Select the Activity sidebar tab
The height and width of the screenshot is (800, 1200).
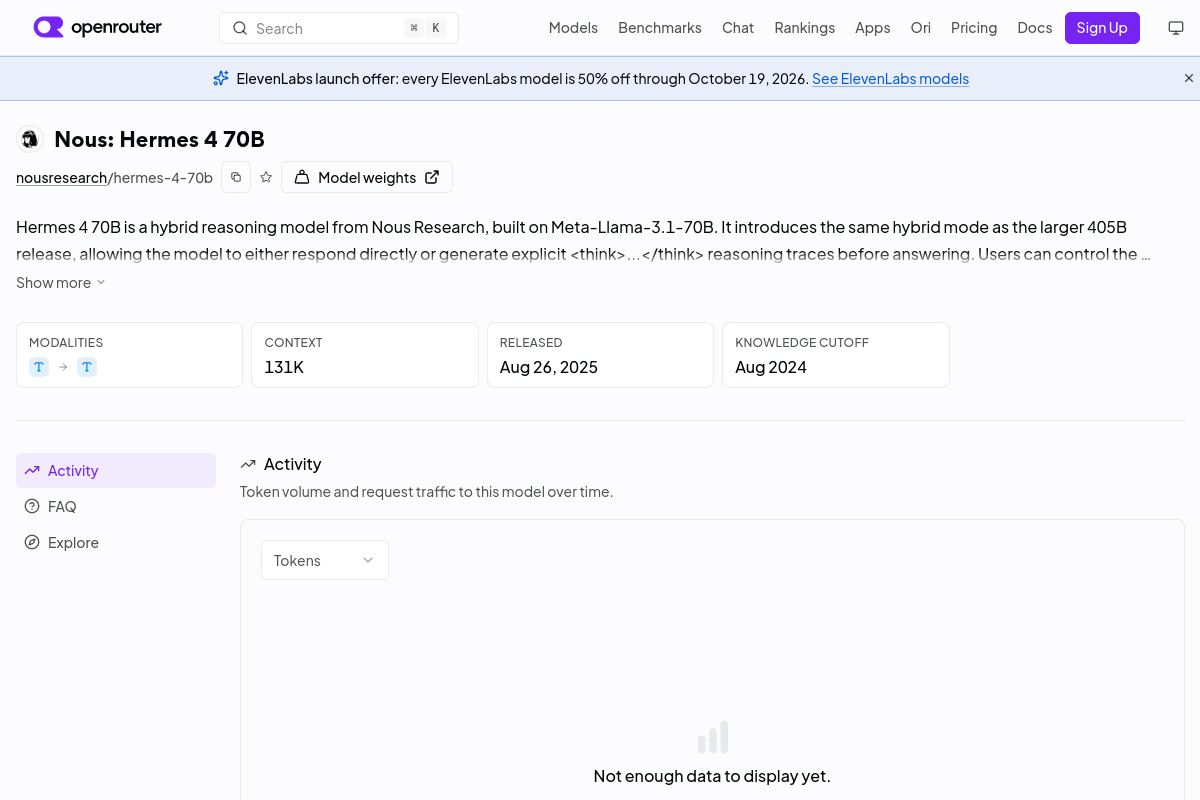click(116, 471)
